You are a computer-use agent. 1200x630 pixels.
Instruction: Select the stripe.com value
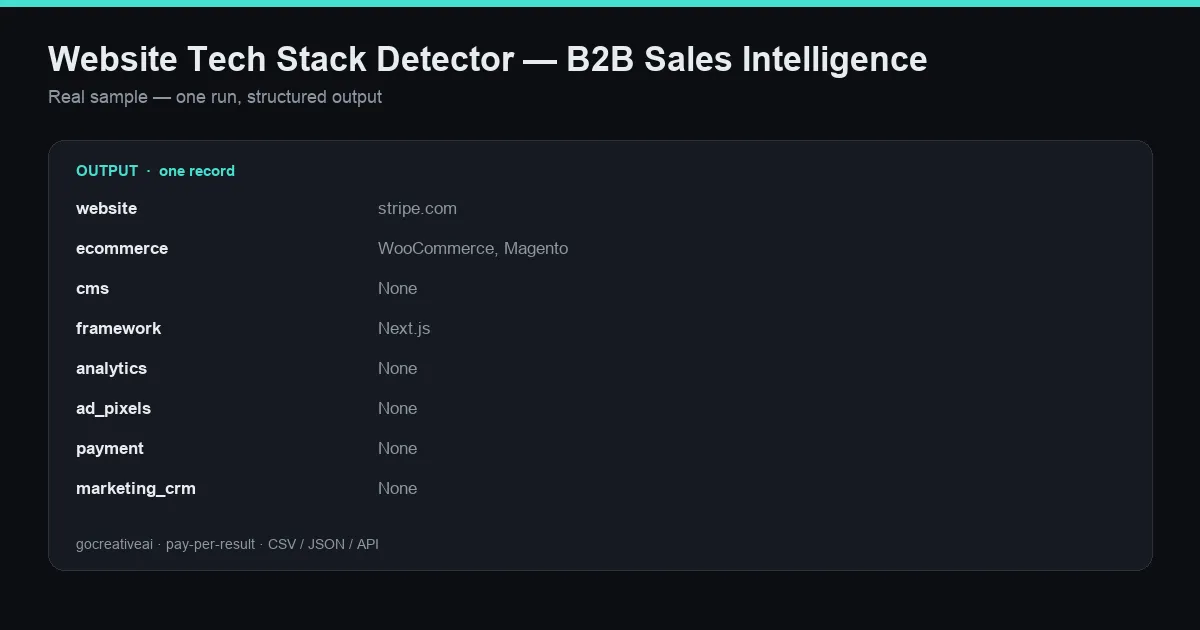pos(417,208)
